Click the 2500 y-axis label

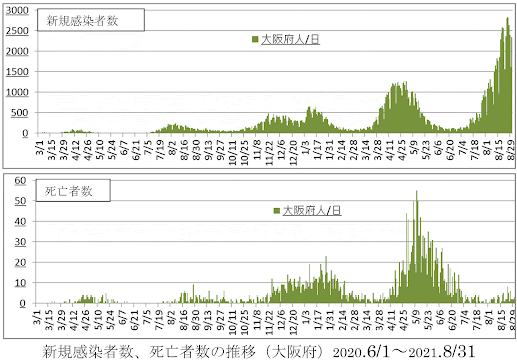point(17,31)
